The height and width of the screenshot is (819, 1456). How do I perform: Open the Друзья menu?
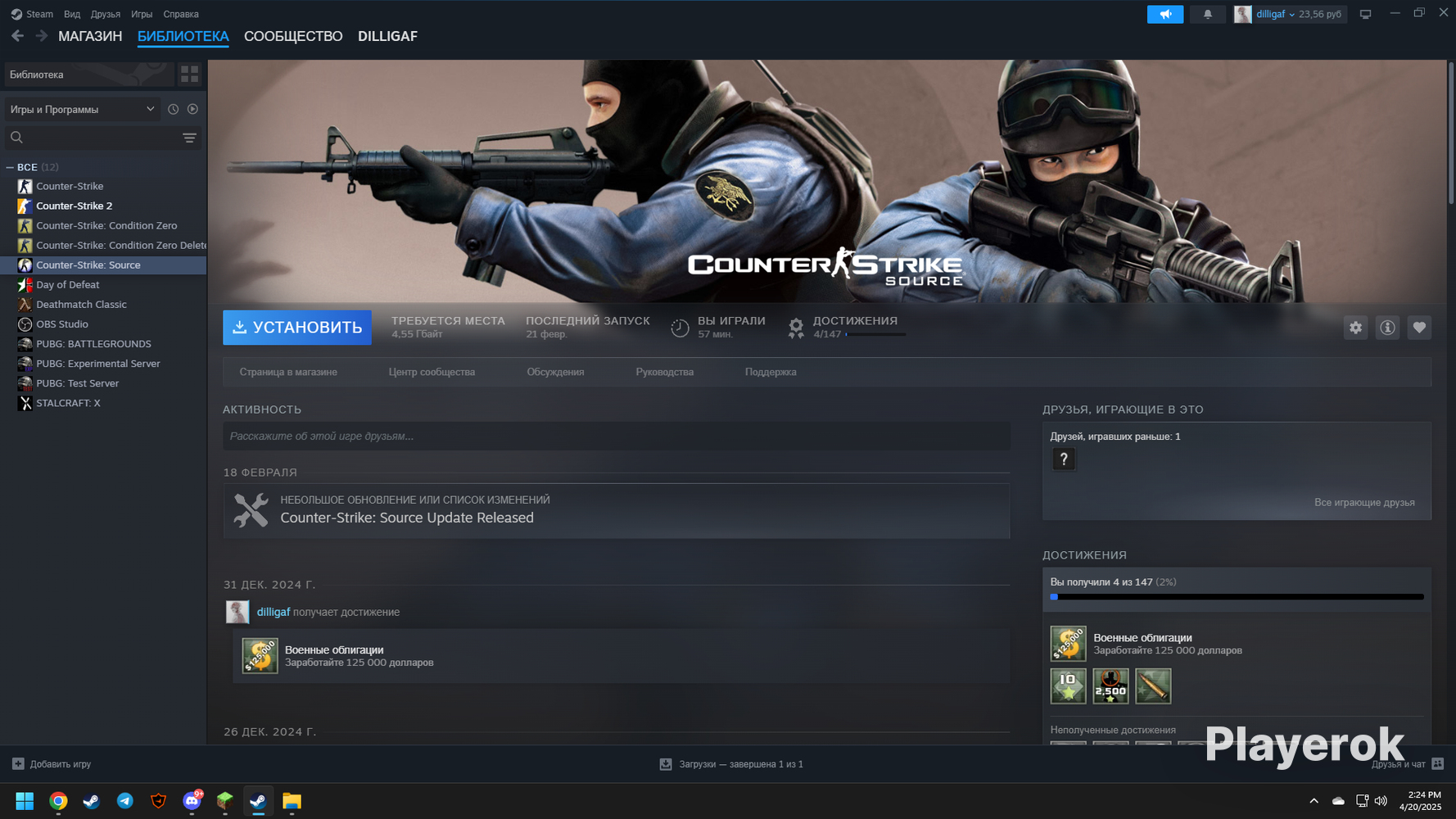pyautogui.click(x=106, y=14)
